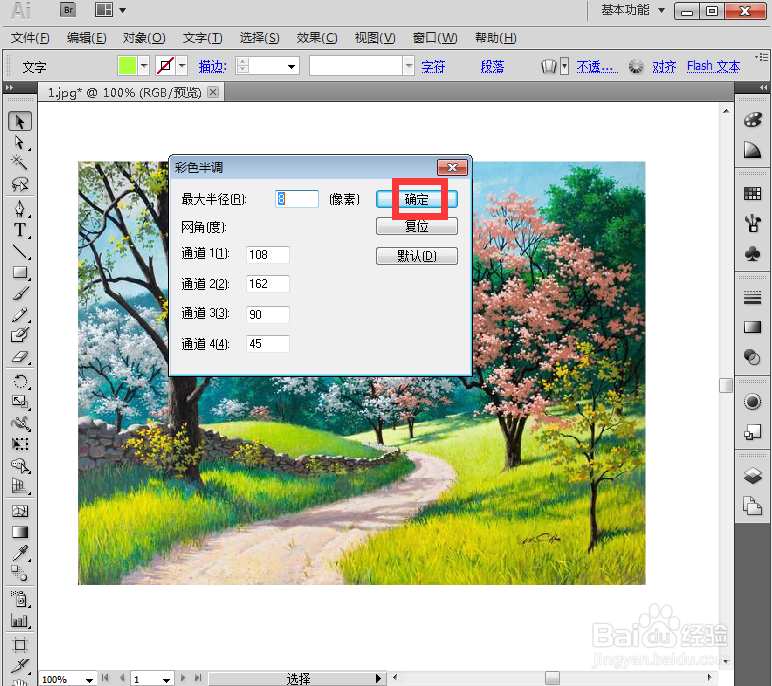
Task: Open the Brushes panel icon
Action: point(752,224)
